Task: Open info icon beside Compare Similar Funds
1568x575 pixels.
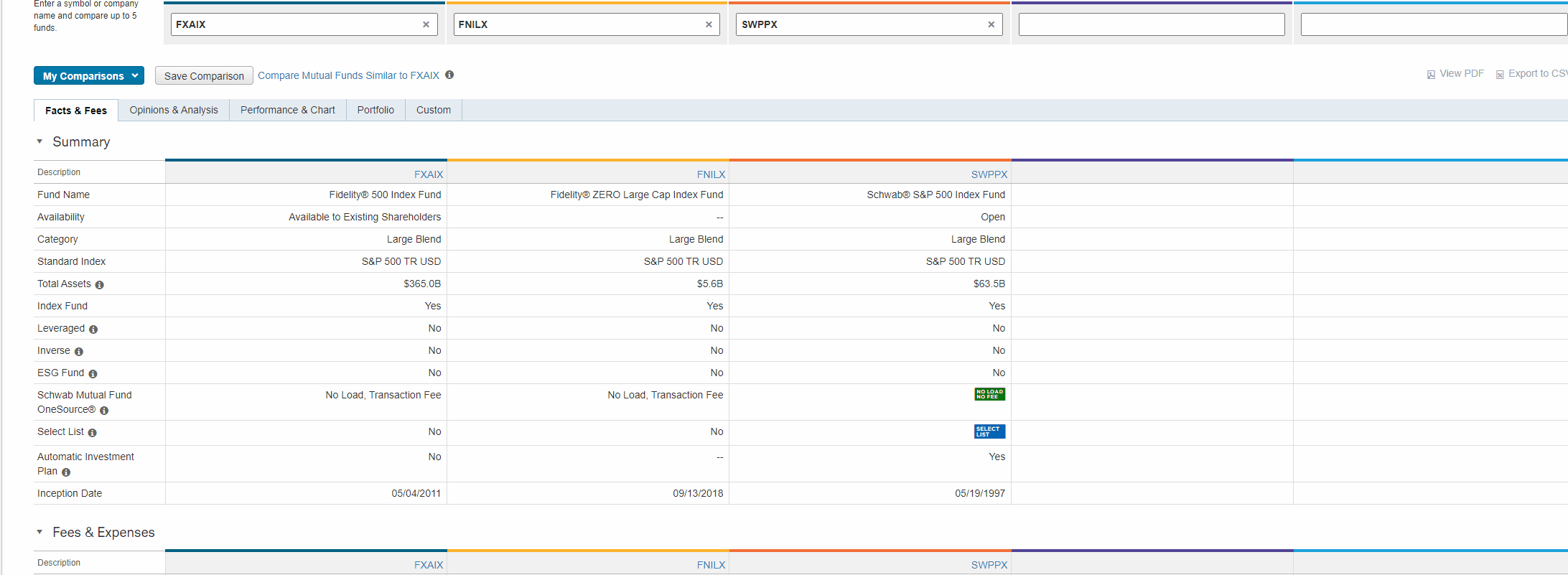Action: 449,75
